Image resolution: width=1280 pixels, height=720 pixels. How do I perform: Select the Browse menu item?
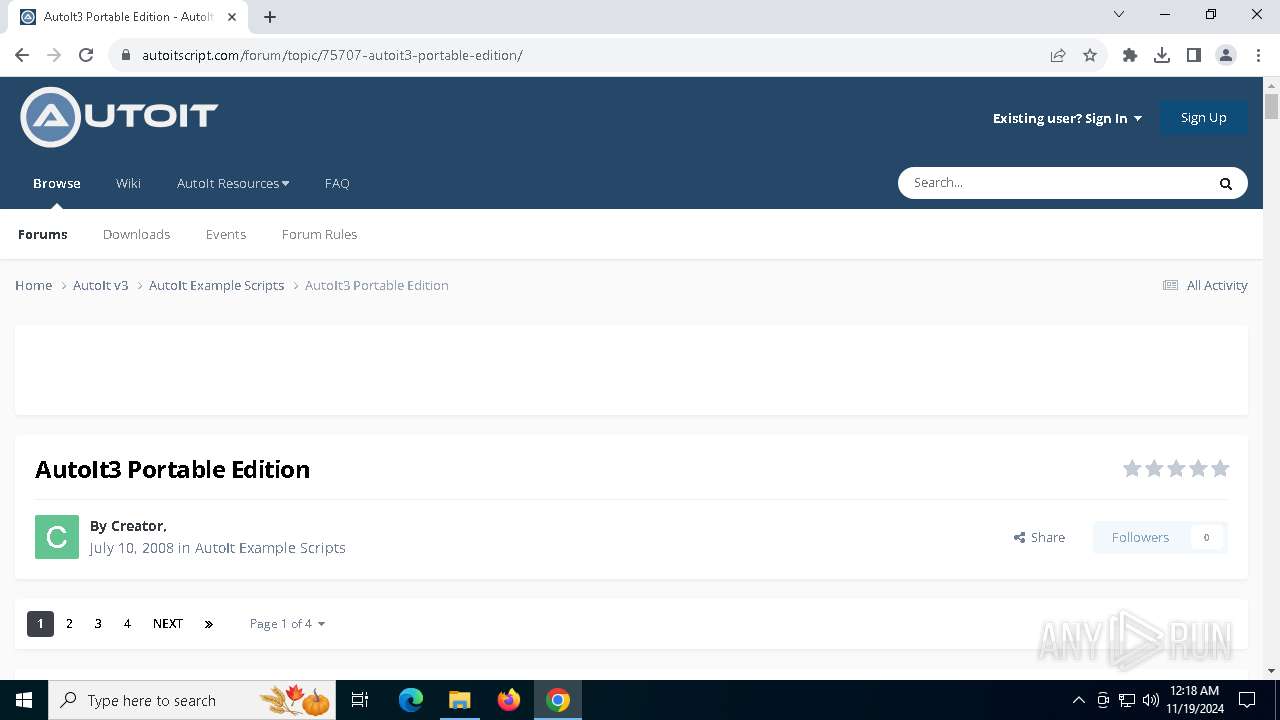tap(57, 183)
